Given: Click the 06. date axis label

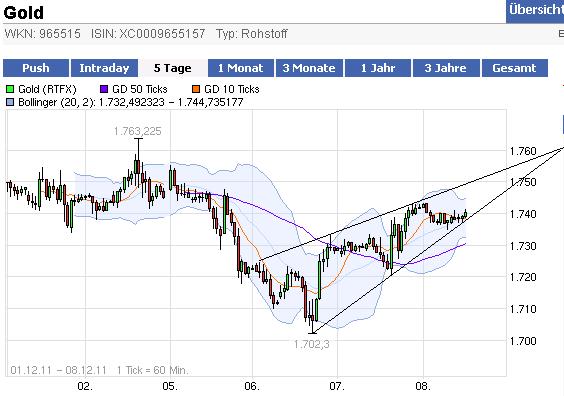Looking at the screenshot, I should [252, 387].
